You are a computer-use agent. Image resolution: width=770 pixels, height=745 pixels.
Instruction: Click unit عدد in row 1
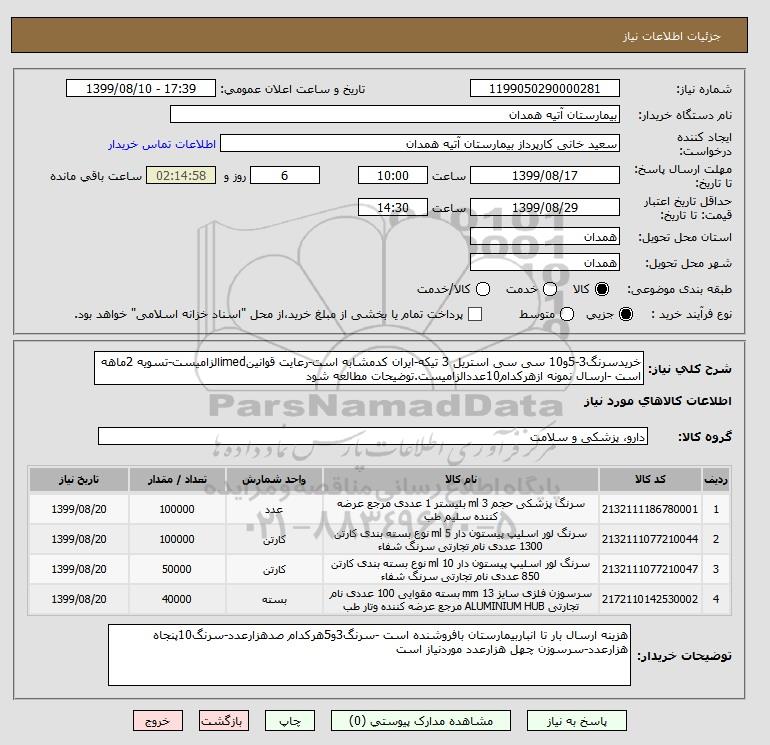point(274,509)
